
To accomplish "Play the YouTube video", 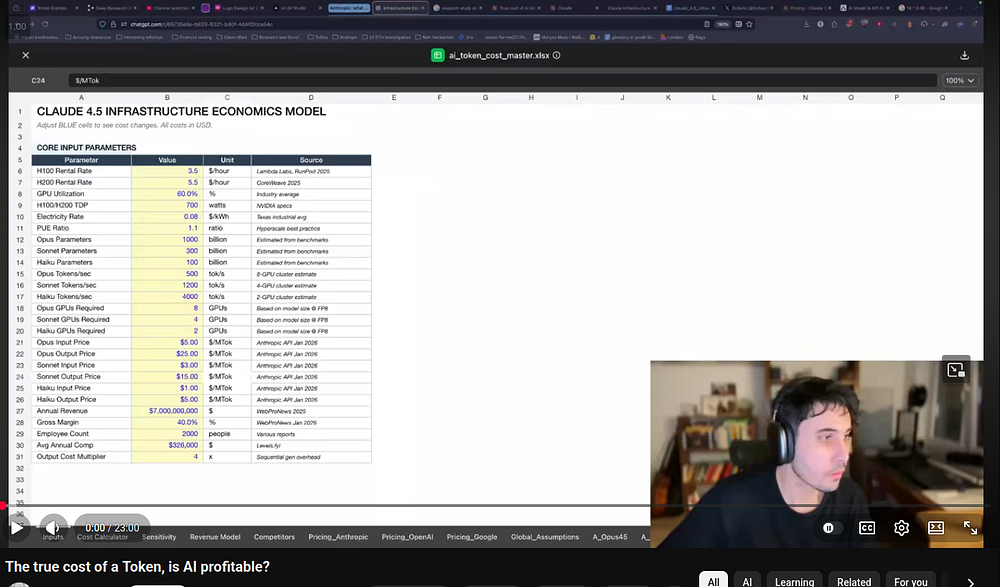I will [x=17, y=528].
